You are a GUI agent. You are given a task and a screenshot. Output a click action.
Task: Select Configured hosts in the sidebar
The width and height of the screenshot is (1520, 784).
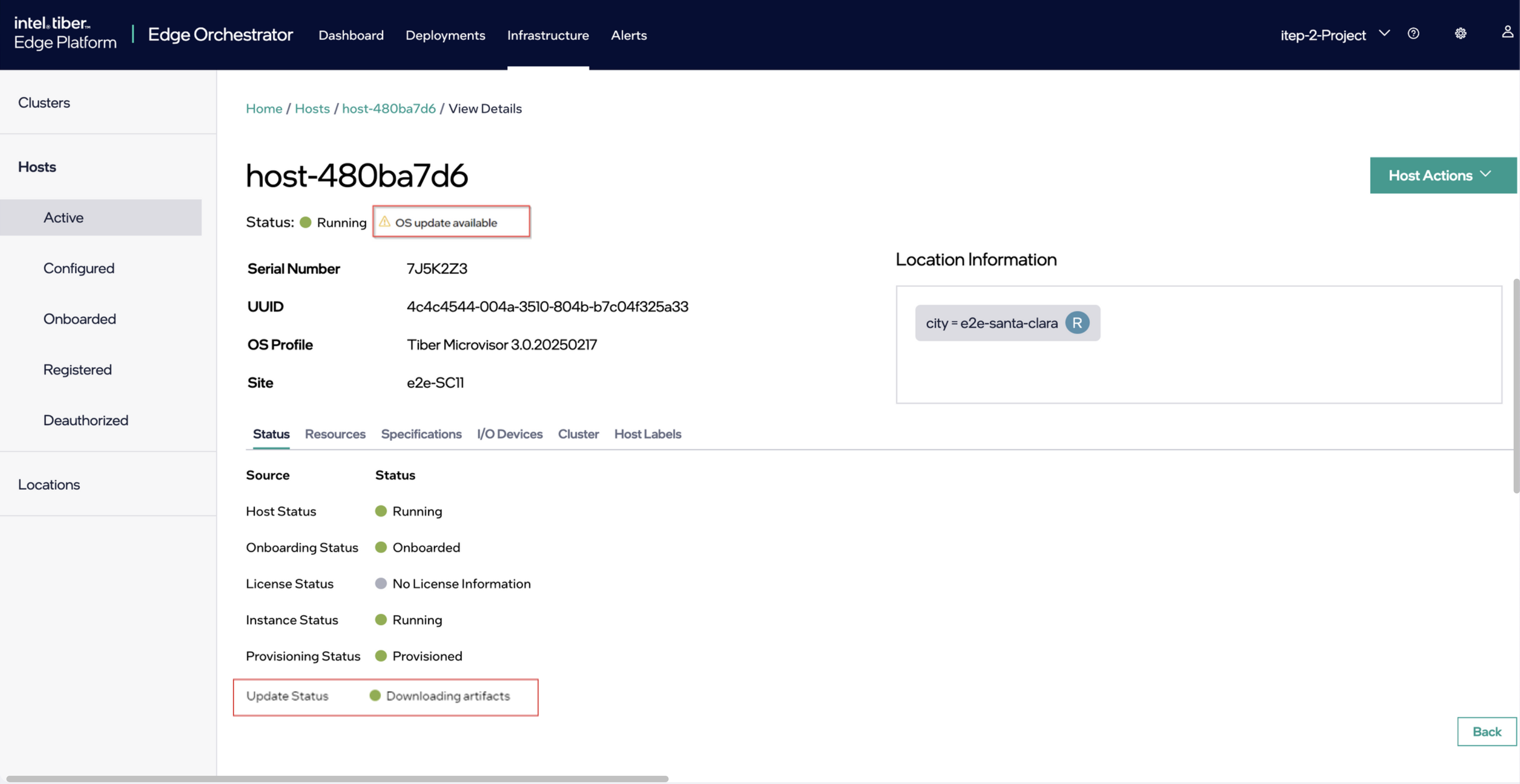(79, 268)
